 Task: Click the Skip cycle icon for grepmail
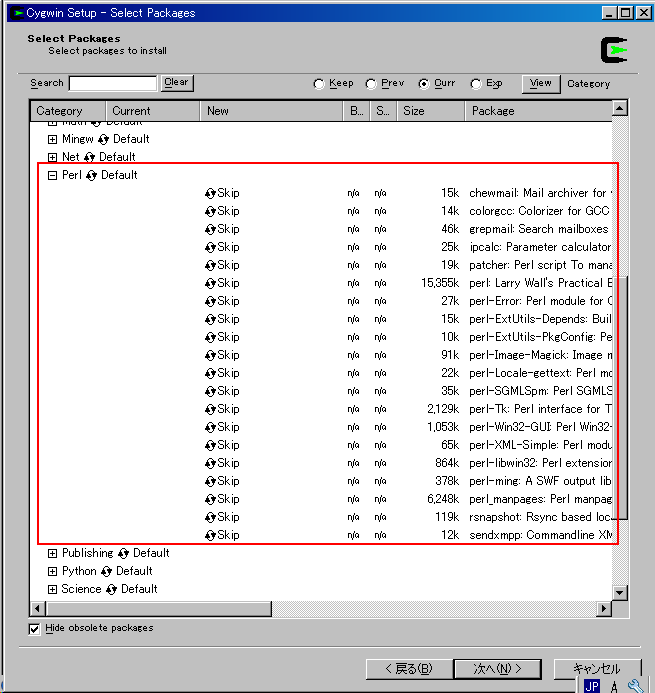point(211,229)
